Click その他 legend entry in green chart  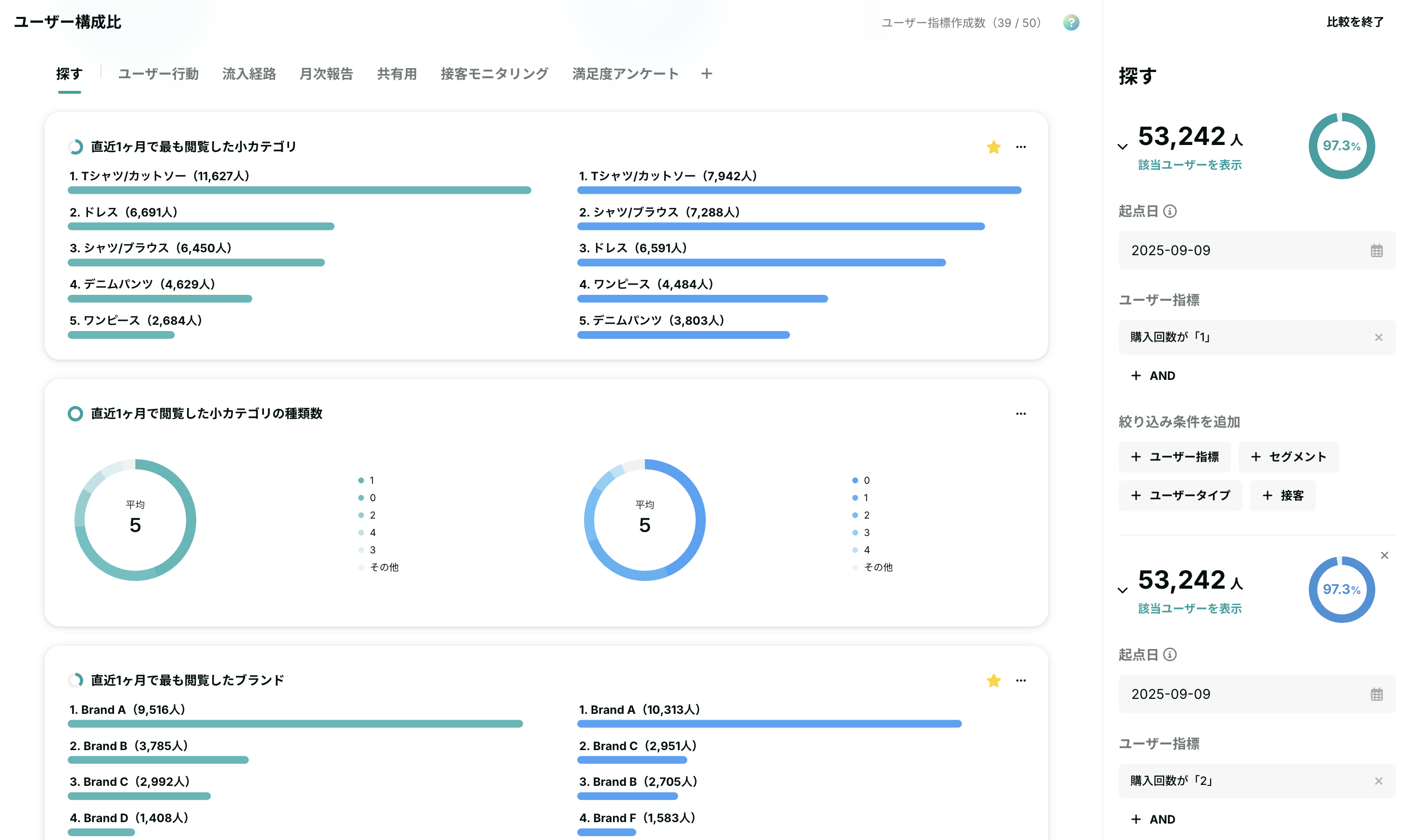click(x=379, y=567)
